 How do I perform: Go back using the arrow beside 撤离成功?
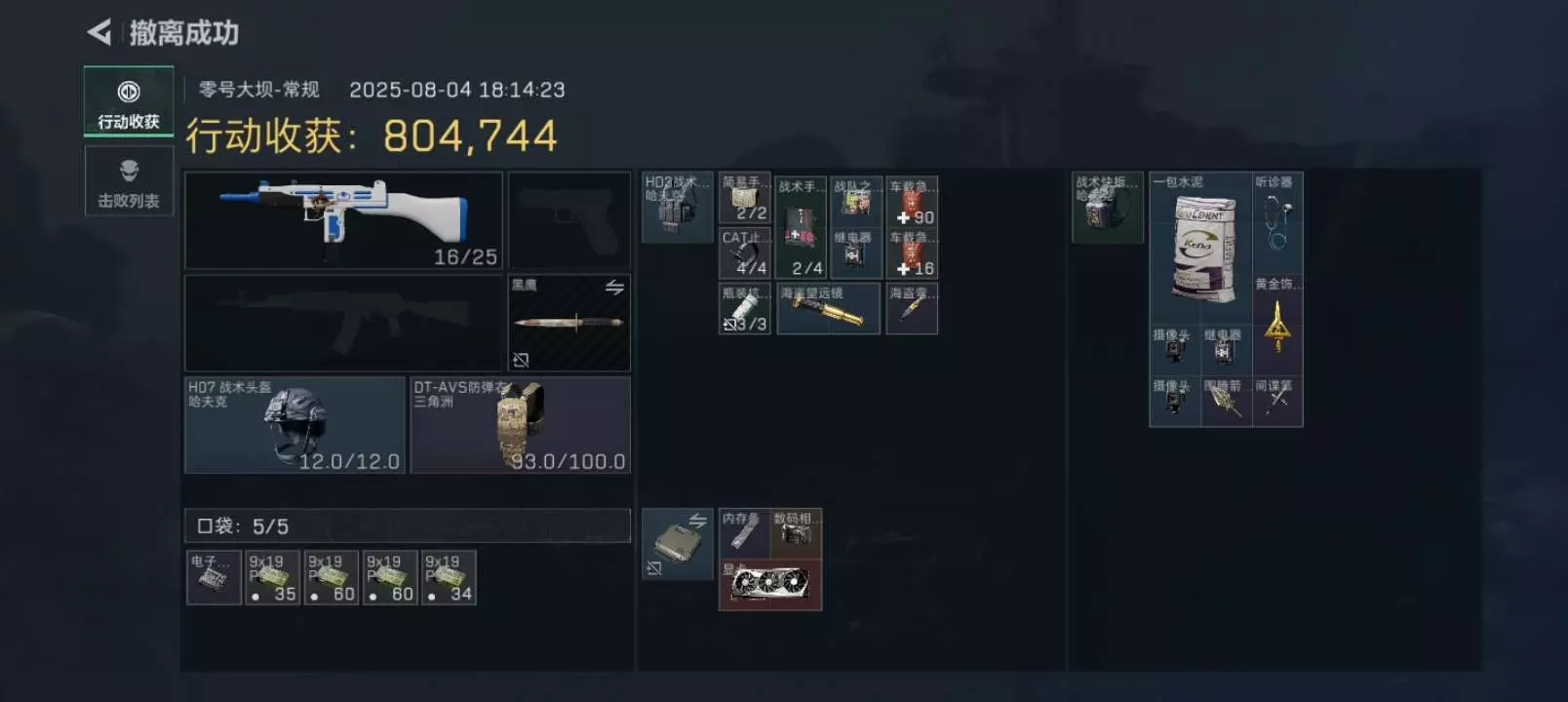tap(99, 32)
